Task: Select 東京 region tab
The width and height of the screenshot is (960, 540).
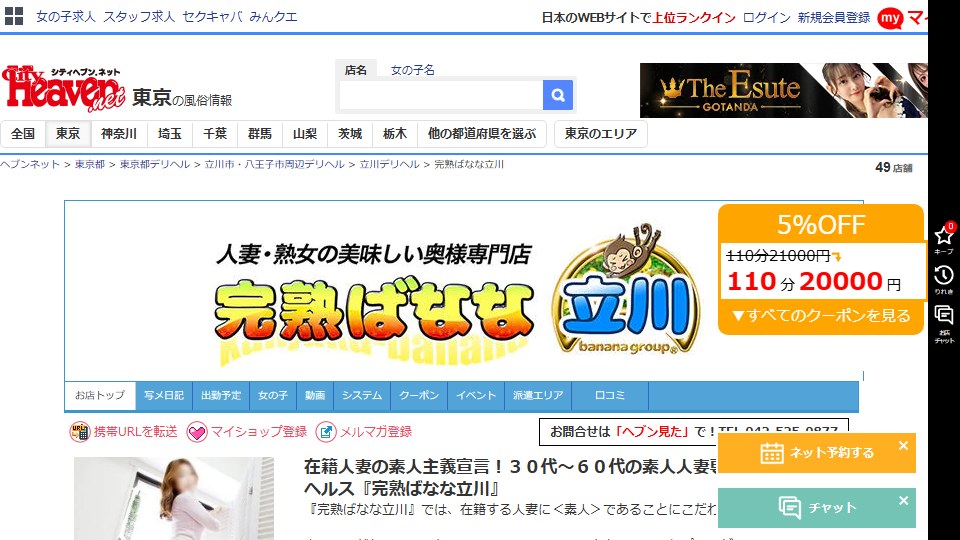Action: pos(68,133)
